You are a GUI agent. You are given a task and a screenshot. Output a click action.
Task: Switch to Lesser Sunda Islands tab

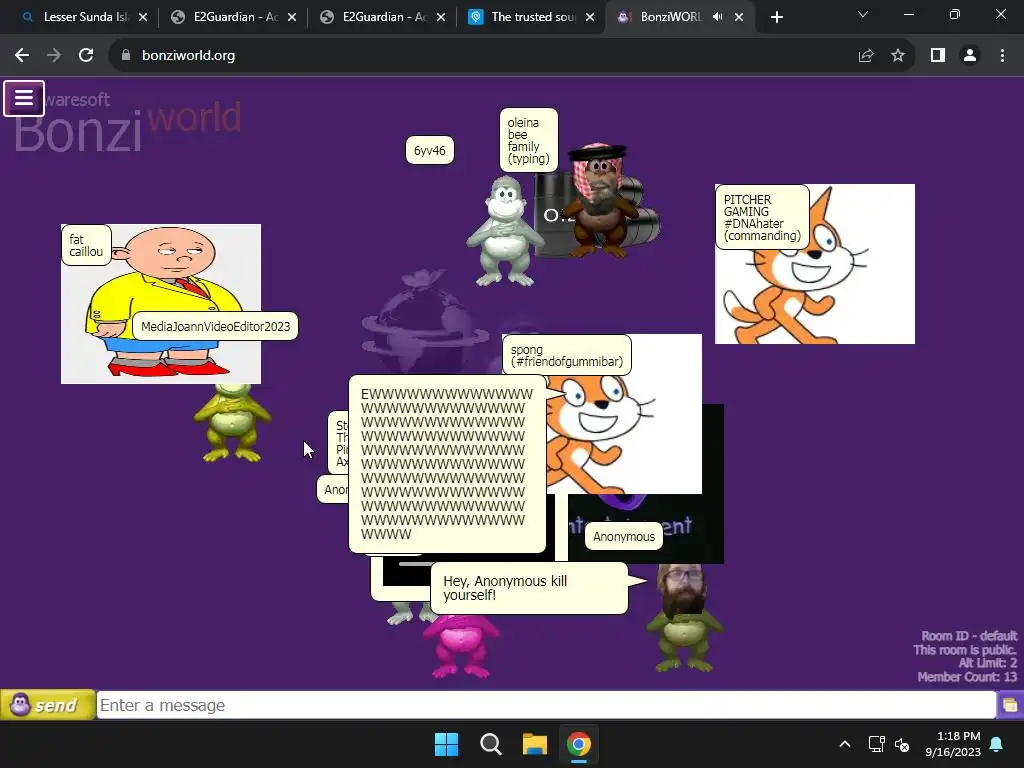(x=85, y=17)
